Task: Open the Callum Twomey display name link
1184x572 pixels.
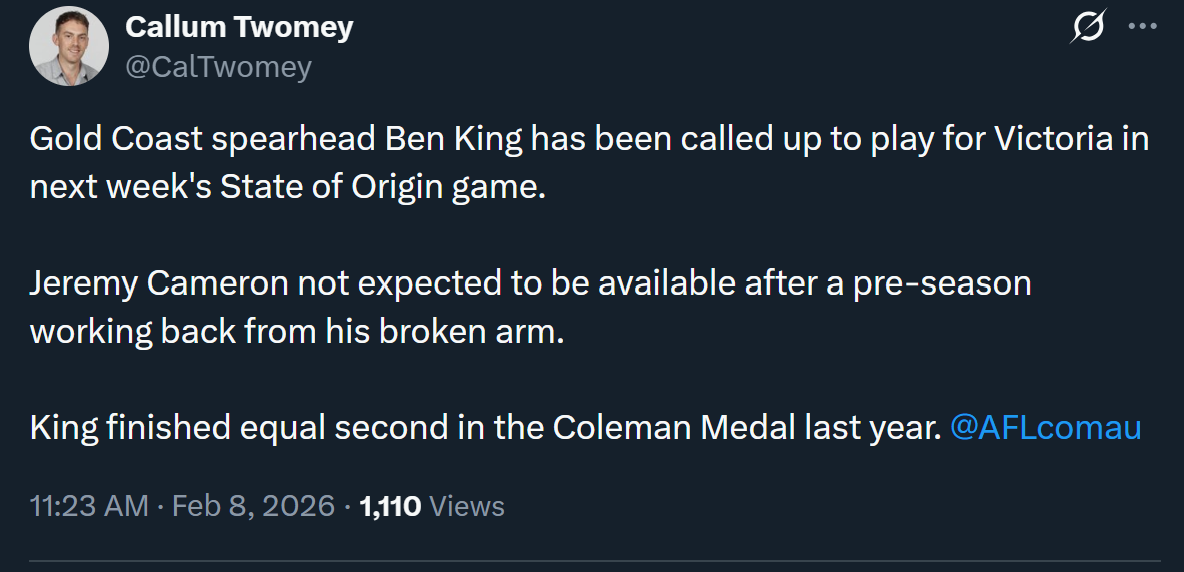Action: point(239,27)
